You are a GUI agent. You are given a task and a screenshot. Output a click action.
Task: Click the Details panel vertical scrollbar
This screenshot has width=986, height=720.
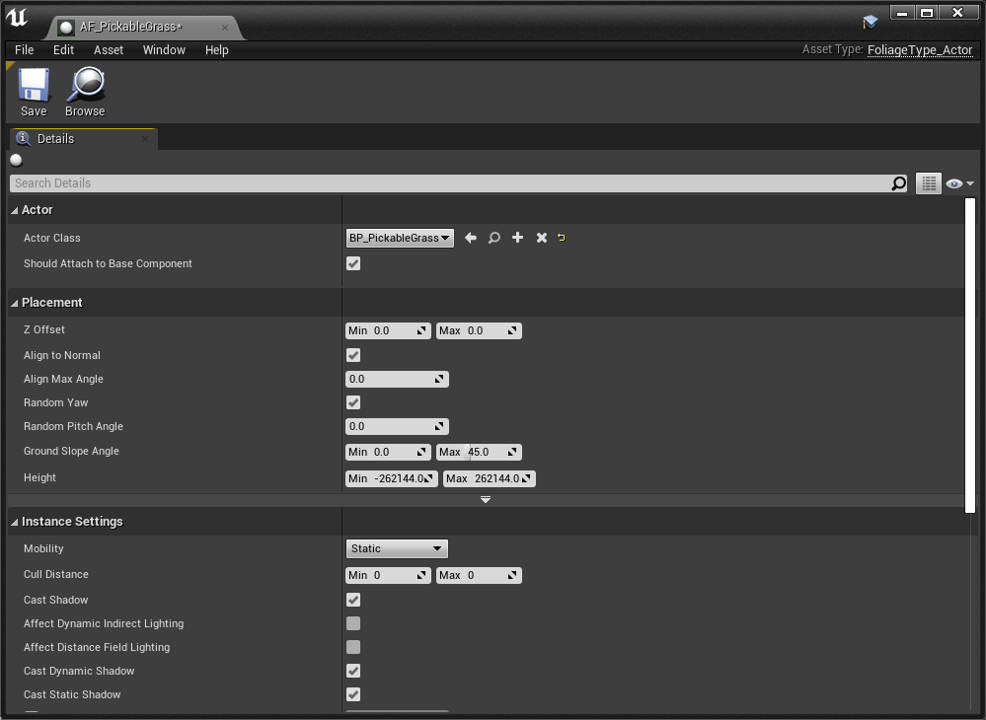click(970, 355)
